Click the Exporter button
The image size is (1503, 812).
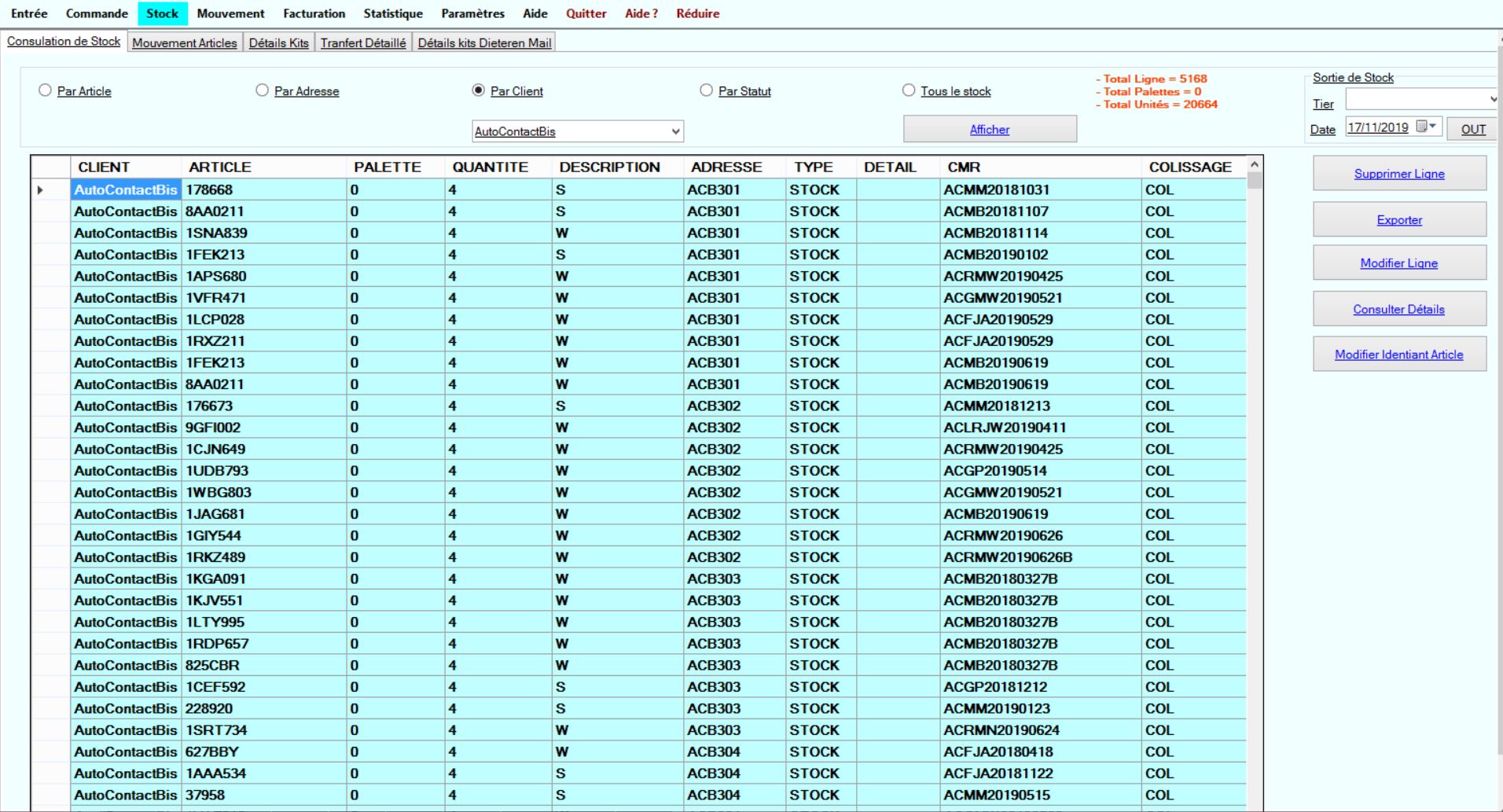click(x=1399, y=219)
